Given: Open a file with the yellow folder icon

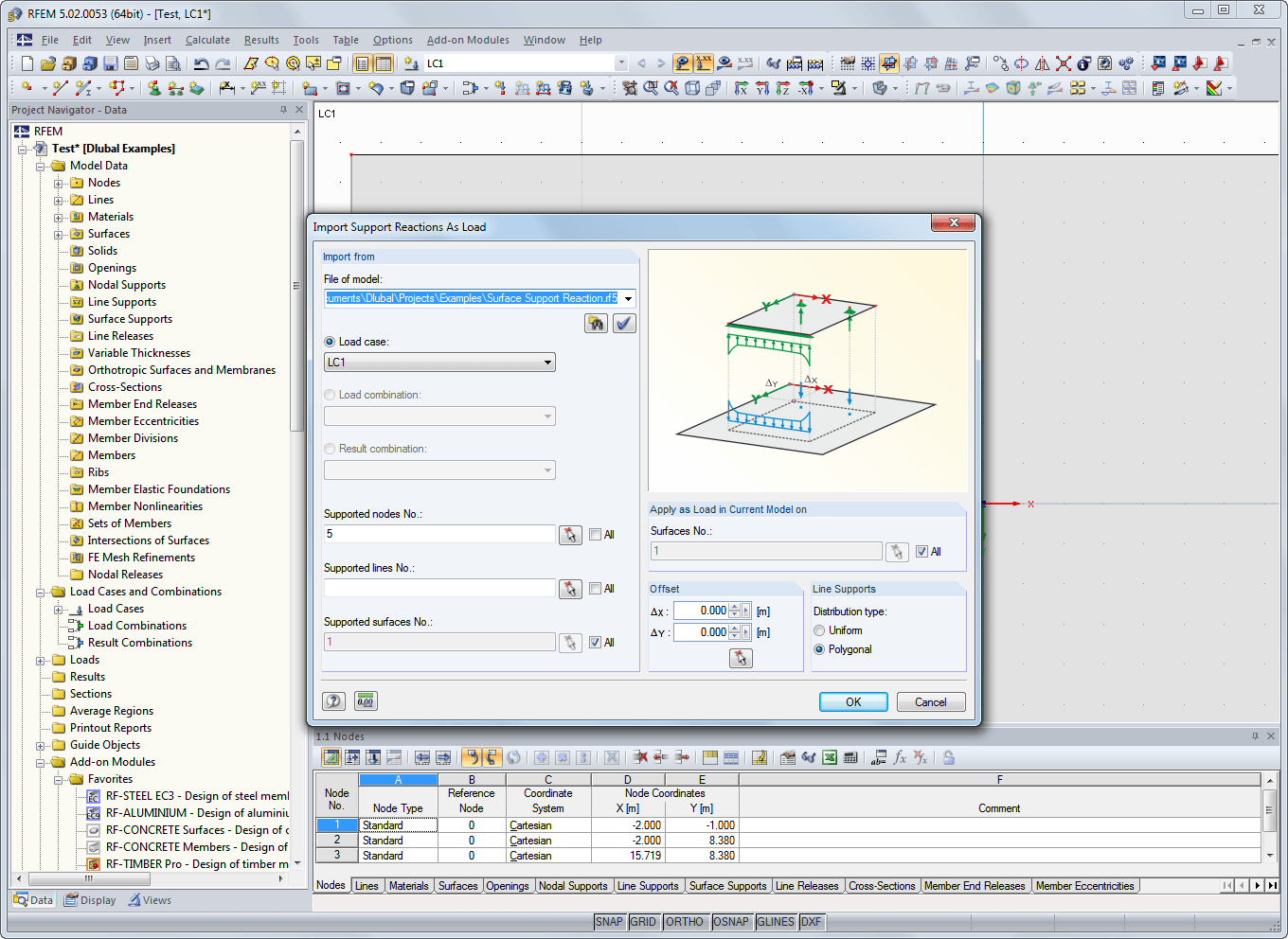Looking at the screenshot, I should pos(47,63).
